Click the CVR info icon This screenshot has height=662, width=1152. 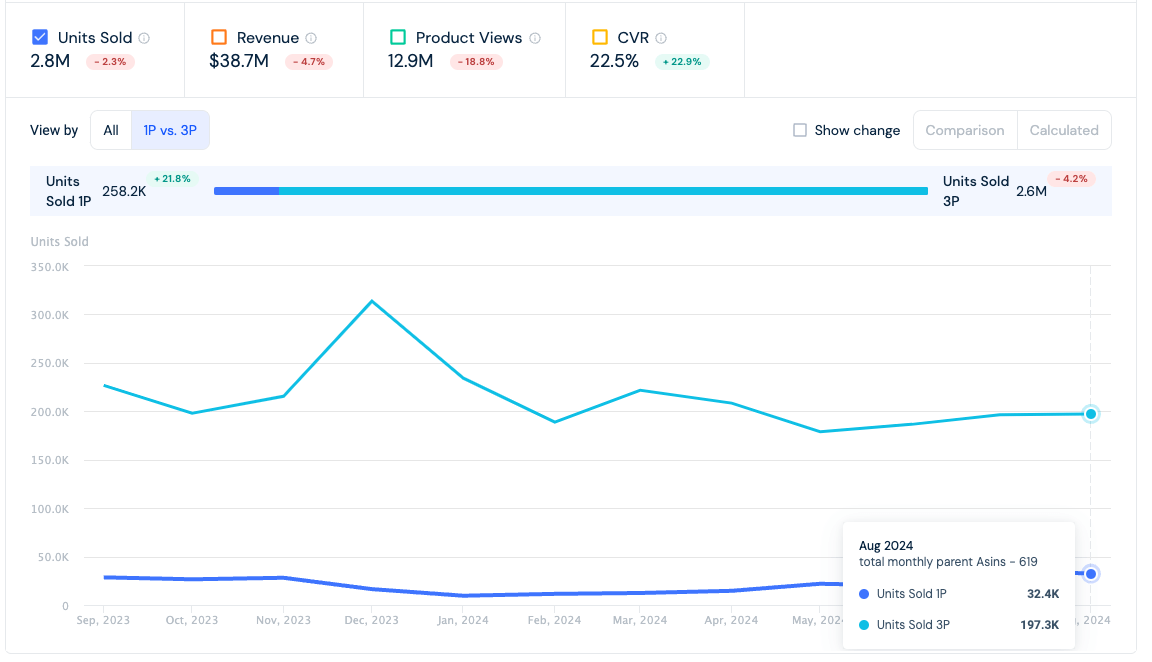pyautogui.click(x=661, y=38)
